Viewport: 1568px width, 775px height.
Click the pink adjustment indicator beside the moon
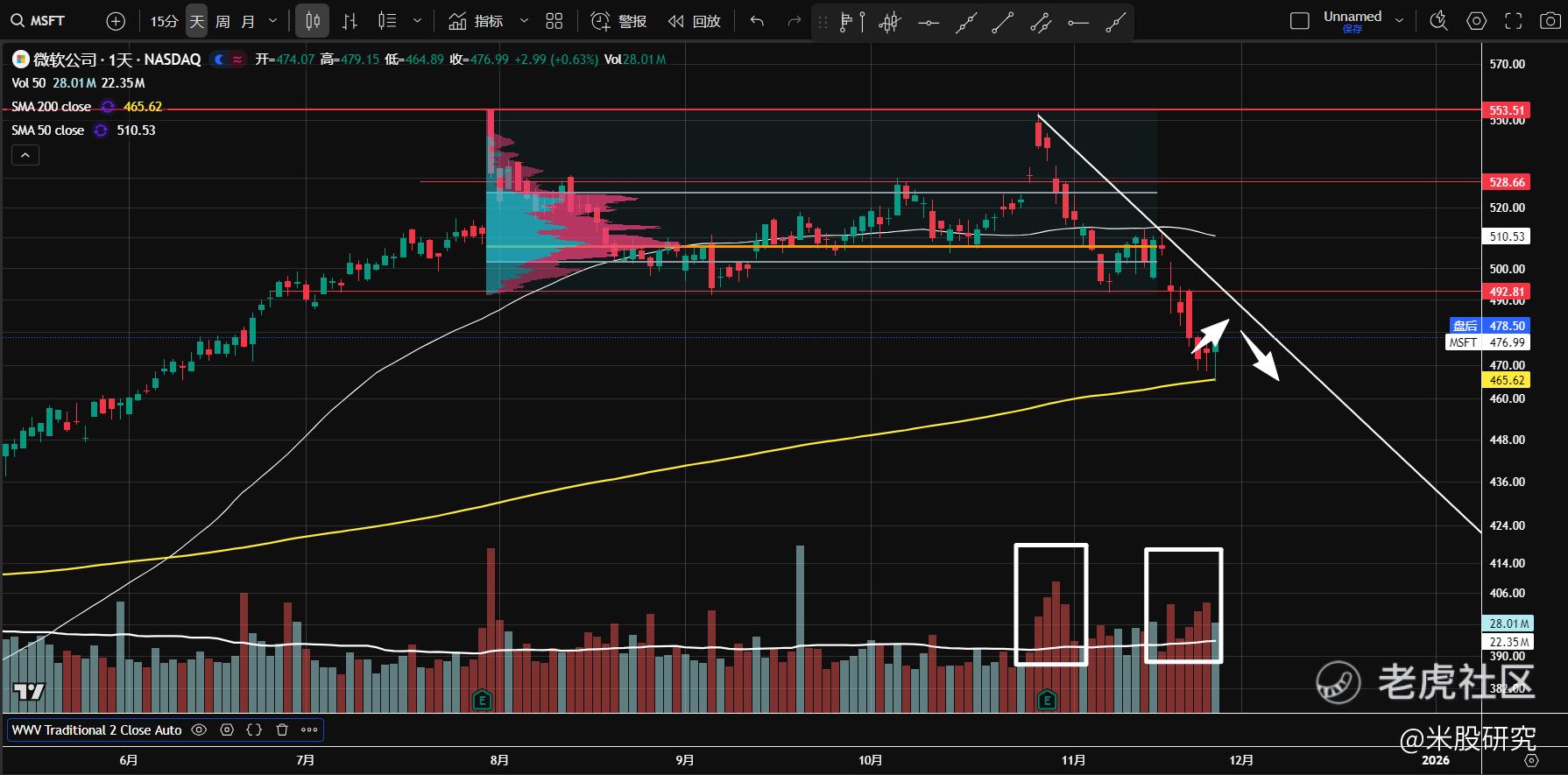point(237,60)
